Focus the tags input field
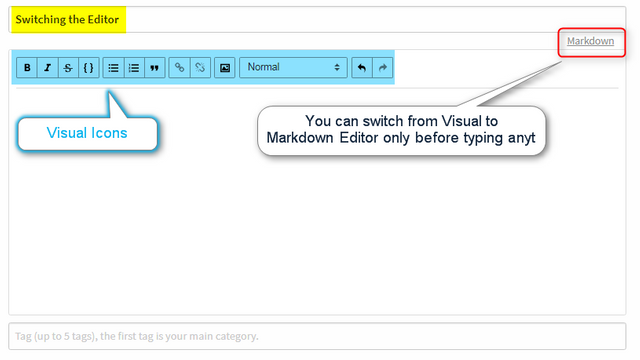 click(x=317, y=336)
